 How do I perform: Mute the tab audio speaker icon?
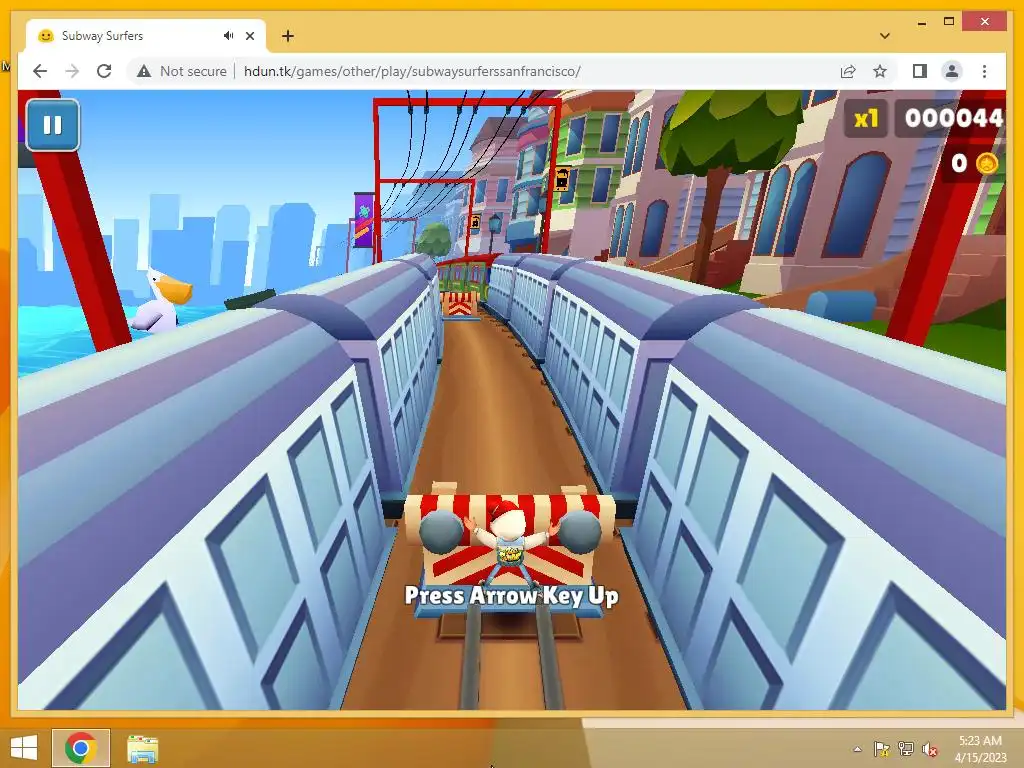tap(228, 36)
